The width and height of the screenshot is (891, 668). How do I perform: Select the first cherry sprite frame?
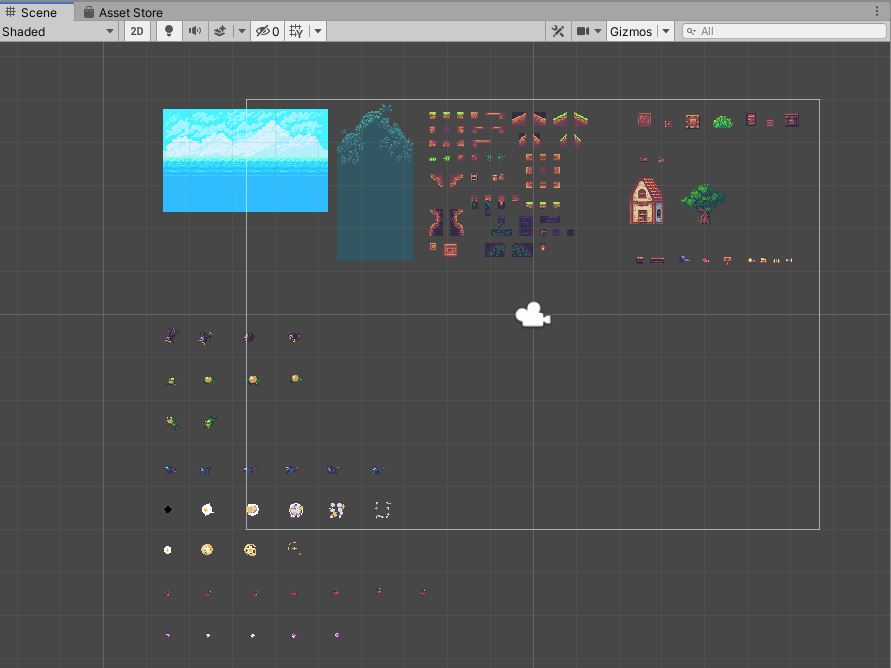[x=168, y=594]
